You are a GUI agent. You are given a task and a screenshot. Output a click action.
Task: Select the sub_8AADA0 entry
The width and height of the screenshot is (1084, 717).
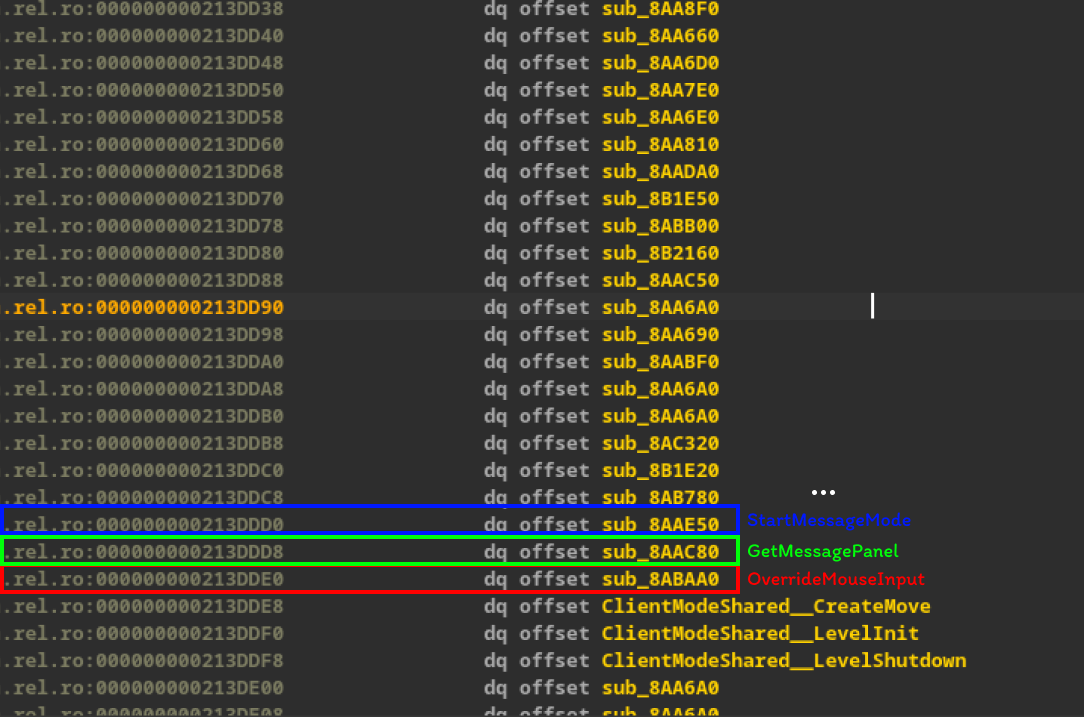660,172
